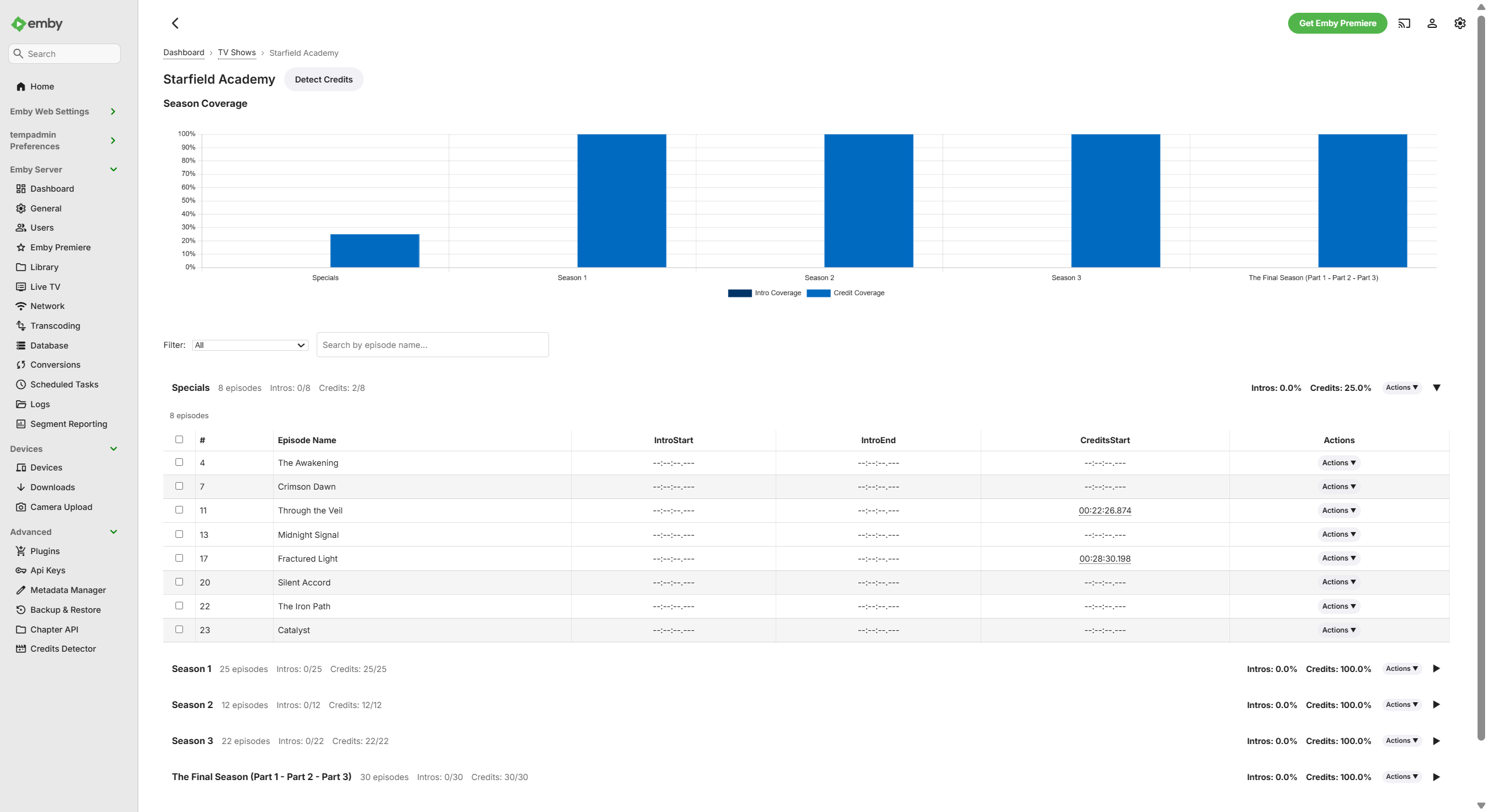Open the settings gear icon

(1460, 23)
